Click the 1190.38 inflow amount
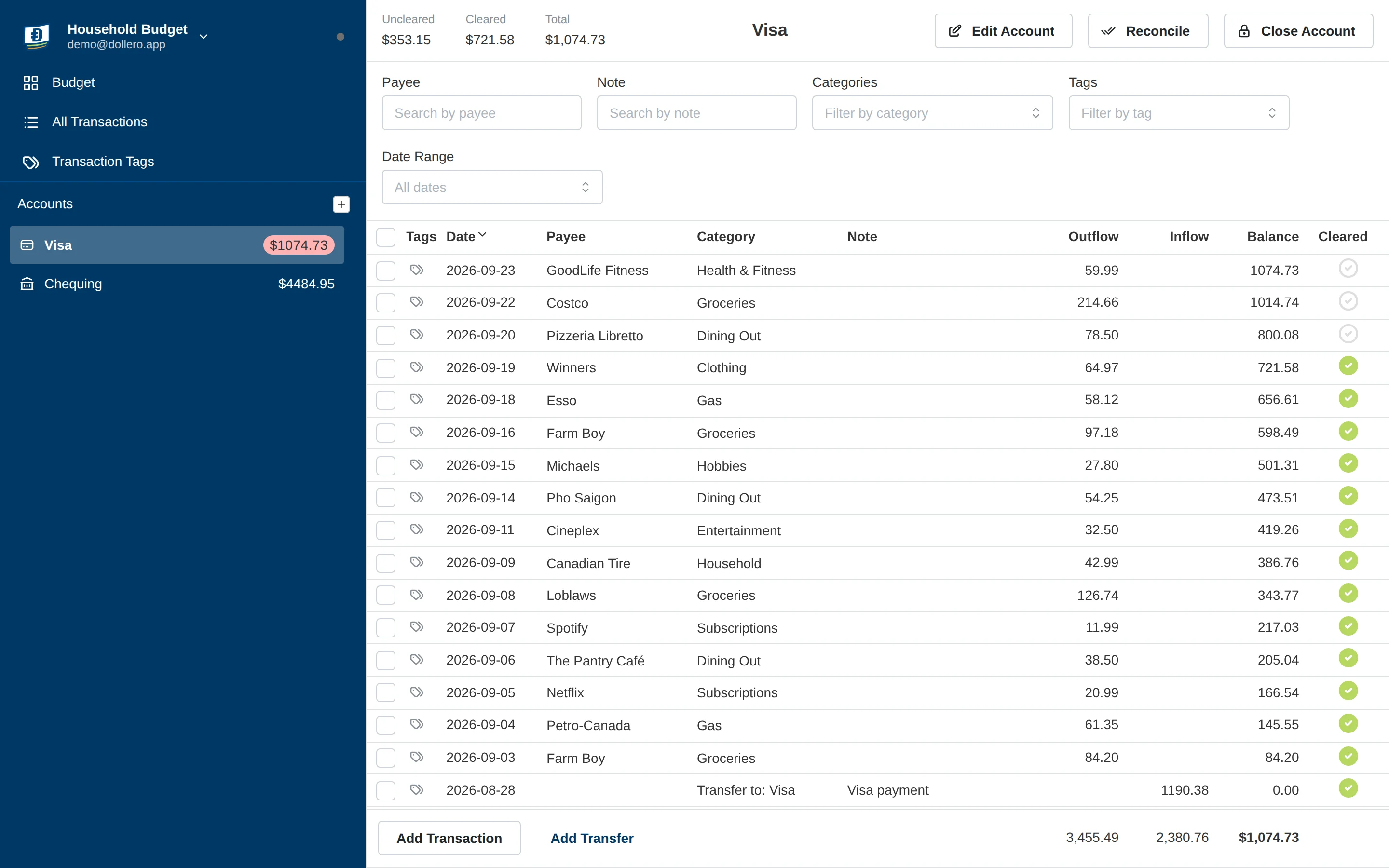The image size is (1389, 868). (1184, 790)
